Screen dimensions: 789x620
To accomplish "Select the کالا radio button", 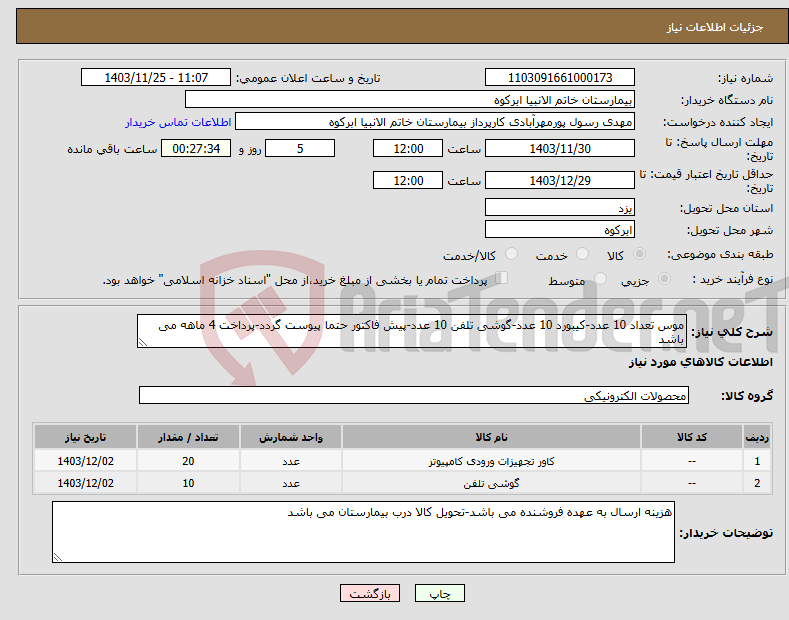I will [x=639, y=254].
